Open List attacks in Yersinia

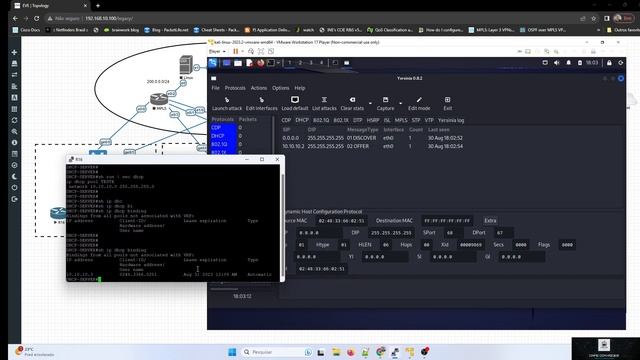(324, 104)
